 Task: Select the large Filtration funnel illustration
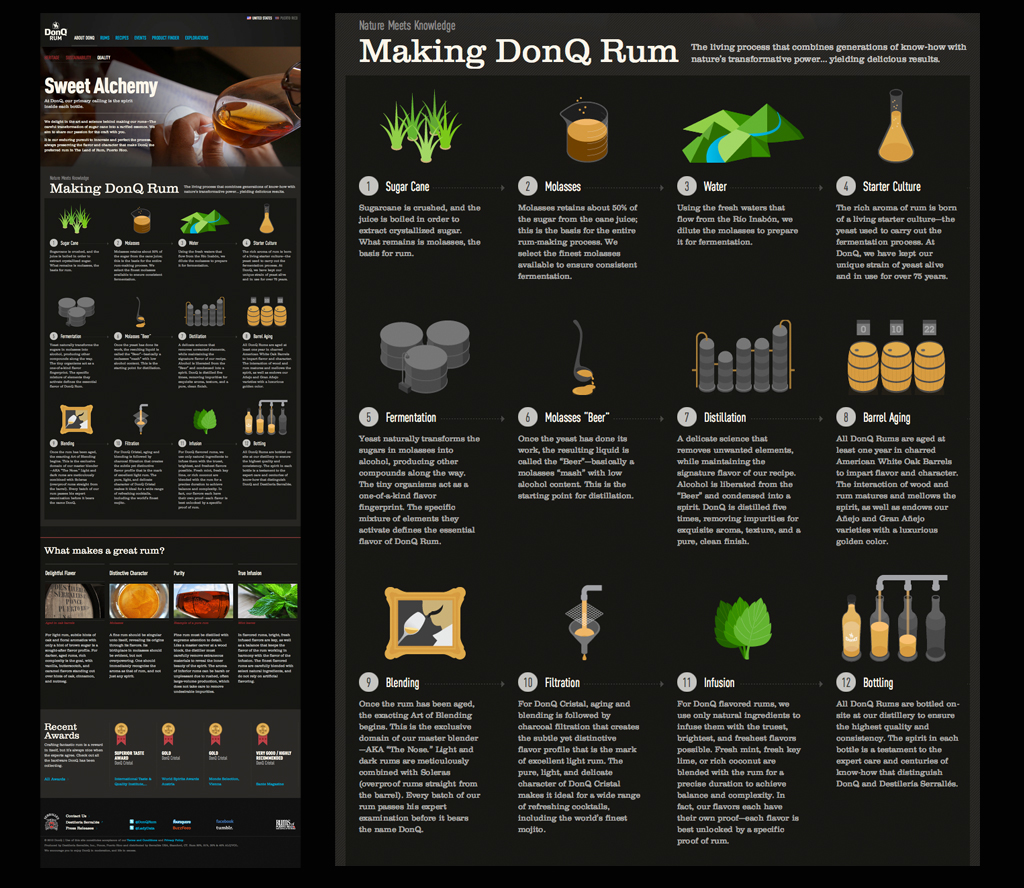(x=583, y=623)
